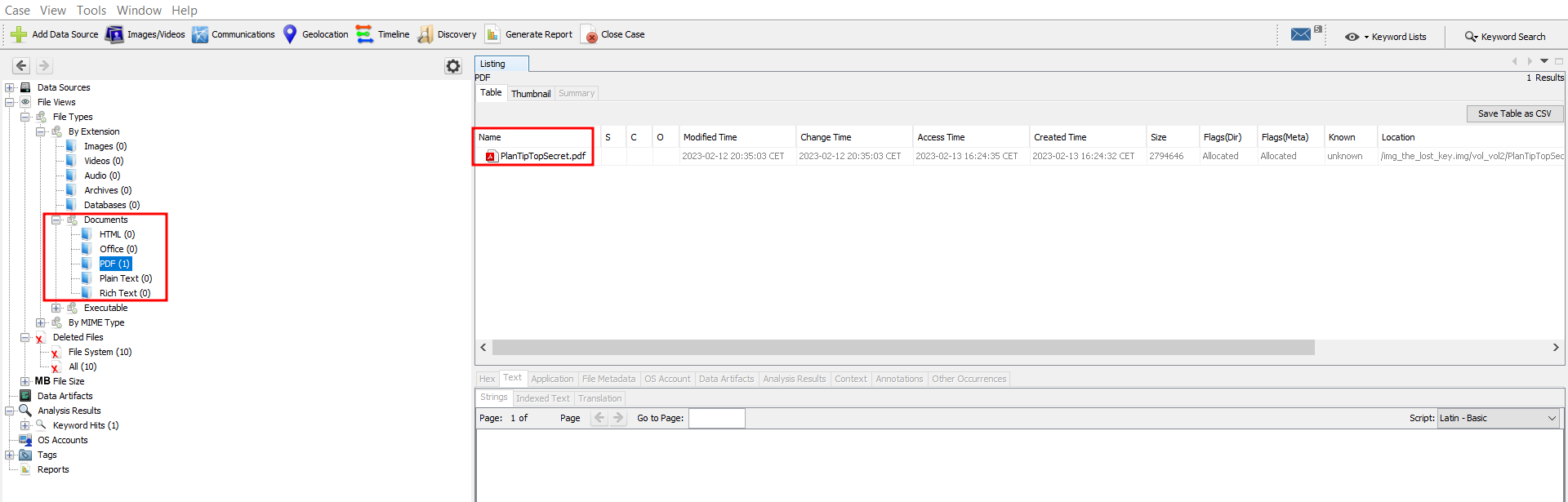Image resolution: width=1568 pixels, height=502 pixels.
Task: Click the tree back arrow
Action: pyautogui.click(x=22, y=65)
